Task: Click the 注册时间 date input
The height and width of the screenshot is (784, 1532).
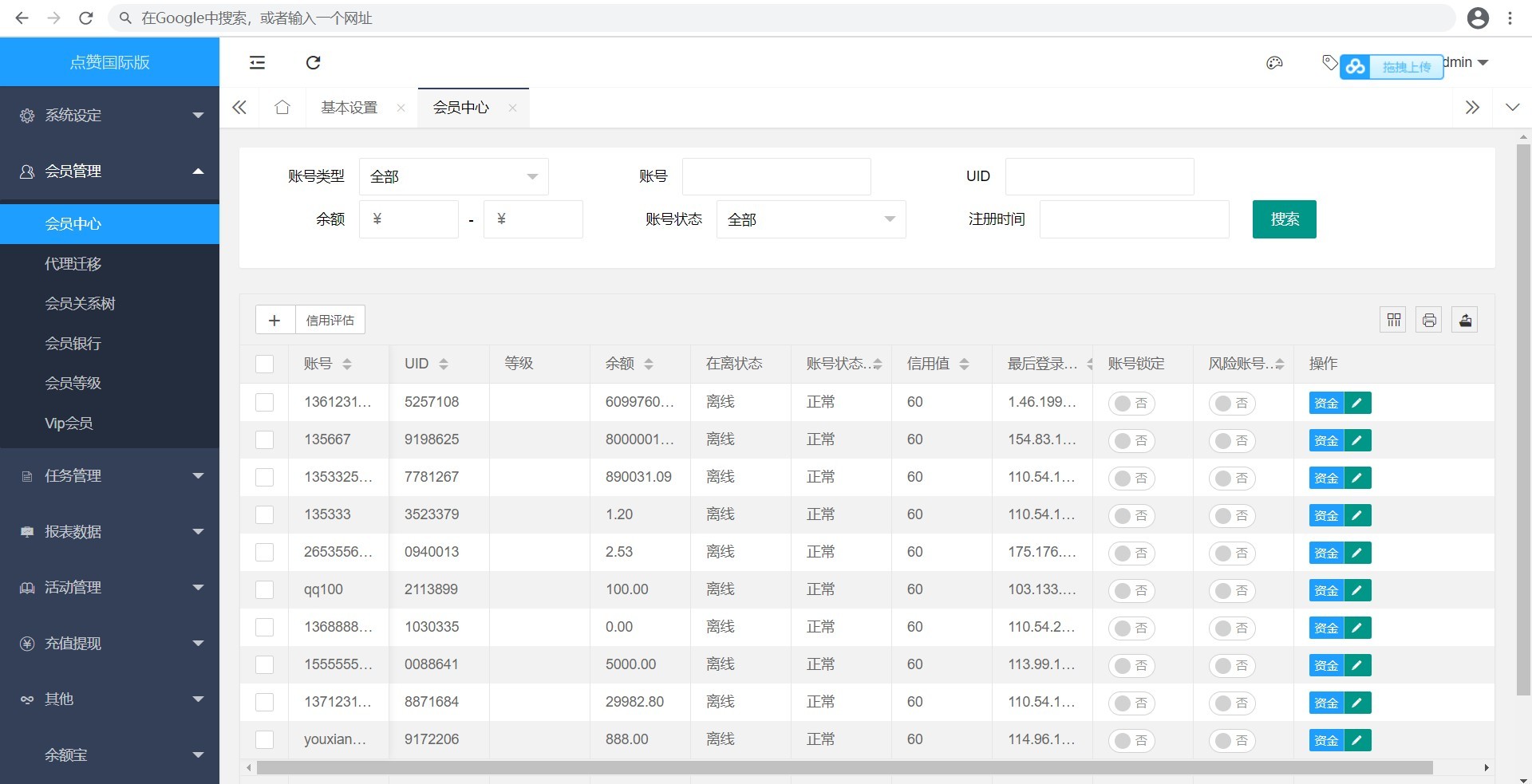Action: 1135,219
